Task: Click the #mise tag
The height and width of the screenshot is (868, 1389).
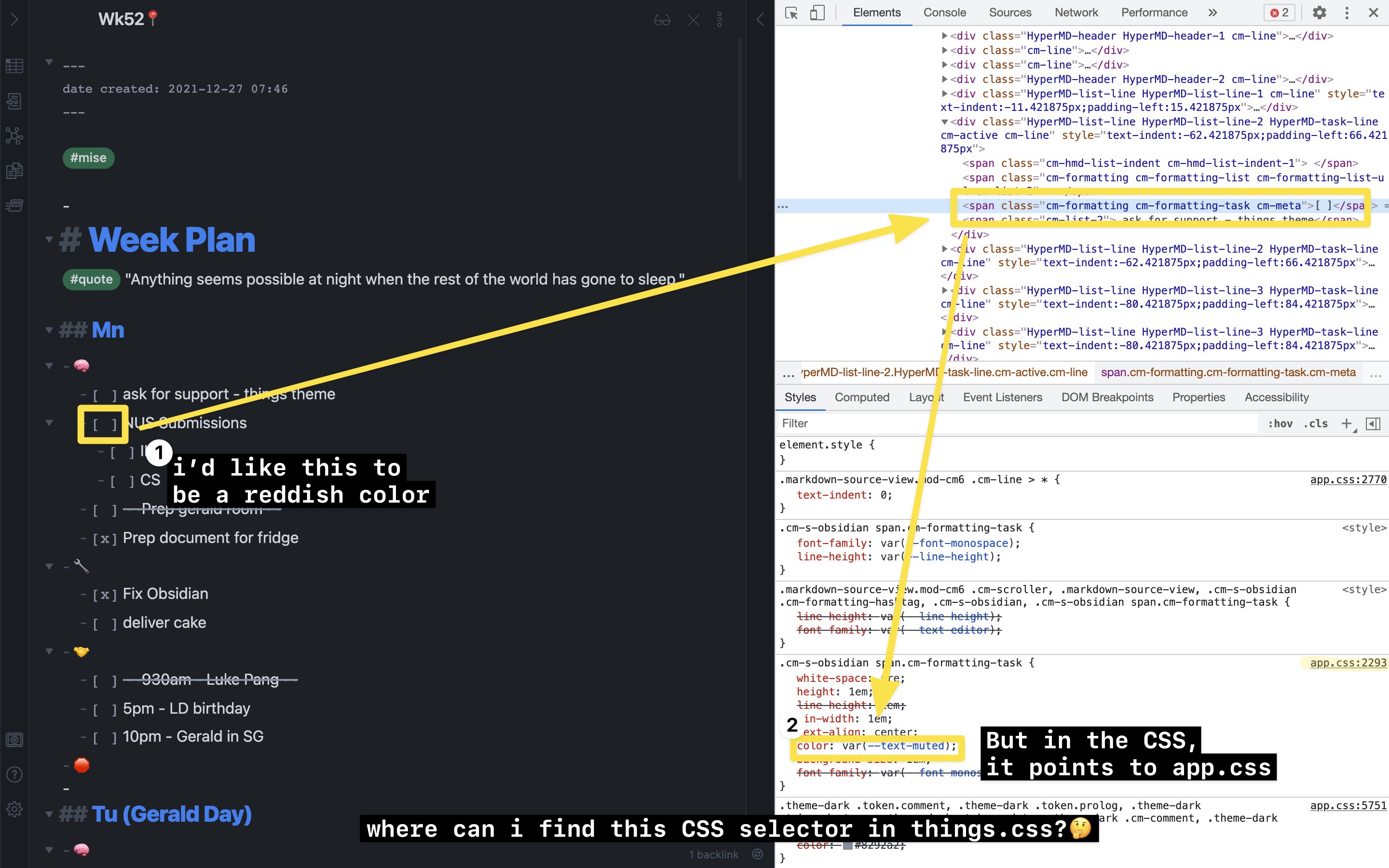Action: (x=88, y=158)
